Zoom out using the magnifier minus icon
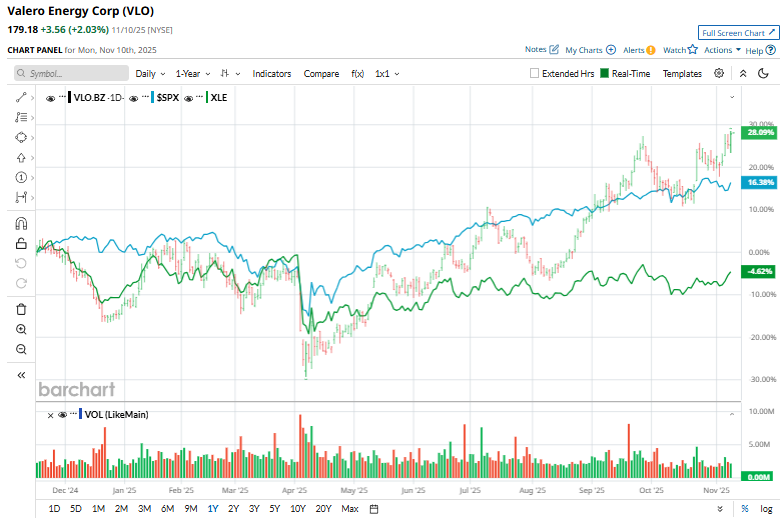Screen dimensions: 782x527 (x=21, y=349)
